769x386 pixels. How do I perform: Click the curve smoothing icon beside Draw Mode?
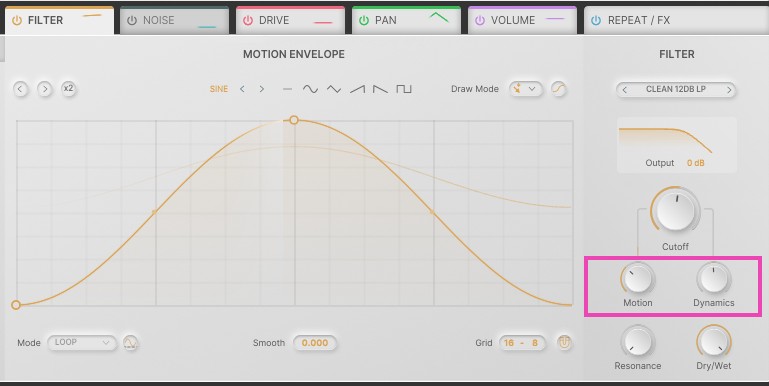tap(559, 89)
